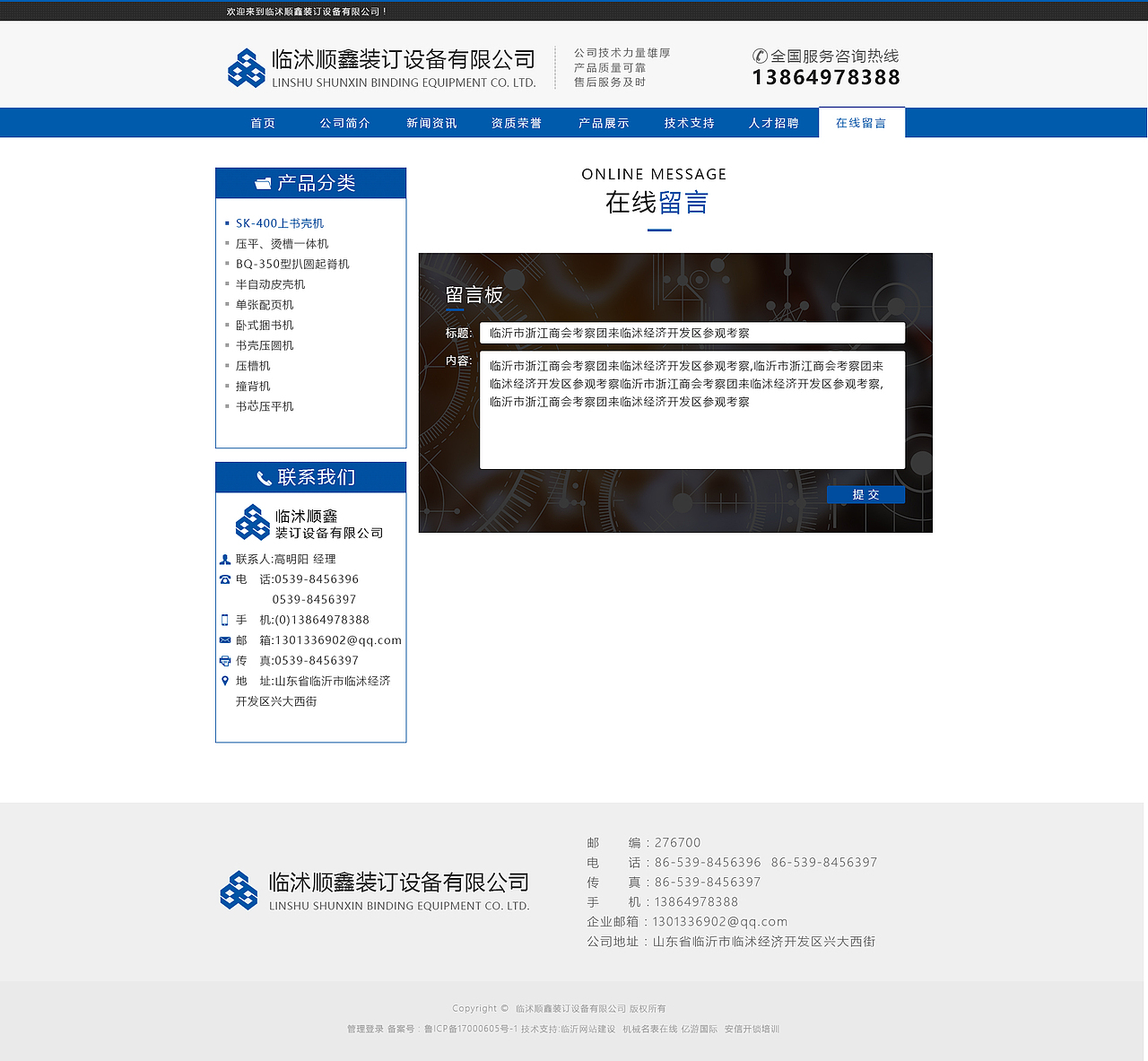The height and width of the screenshot is (1061, 1148).
Task: Click the email icon beside 1301336902@qq.com
Action: [x=224, y=639]
